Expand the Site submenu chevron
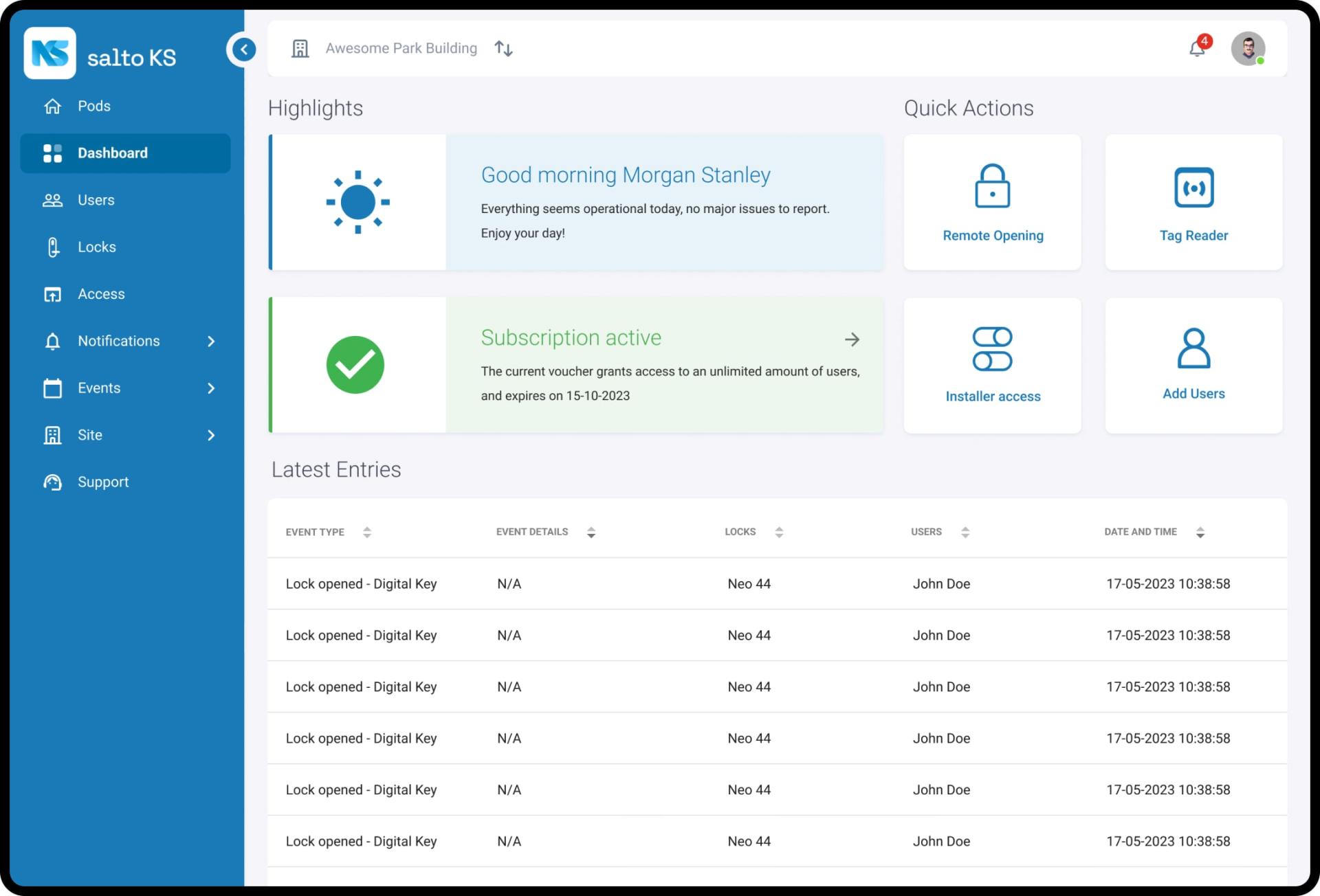 pyautogui.click(x=211, y=435)
